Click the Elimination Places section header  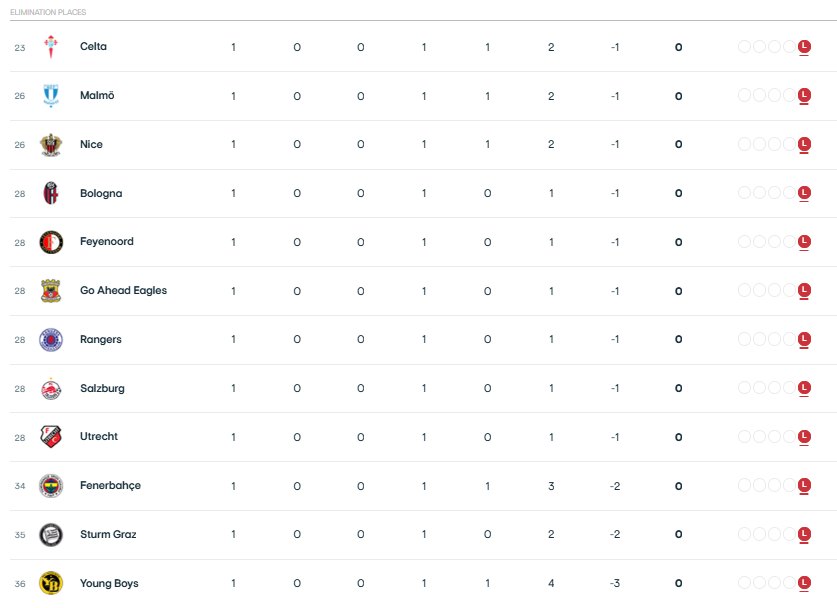[48, 12]
